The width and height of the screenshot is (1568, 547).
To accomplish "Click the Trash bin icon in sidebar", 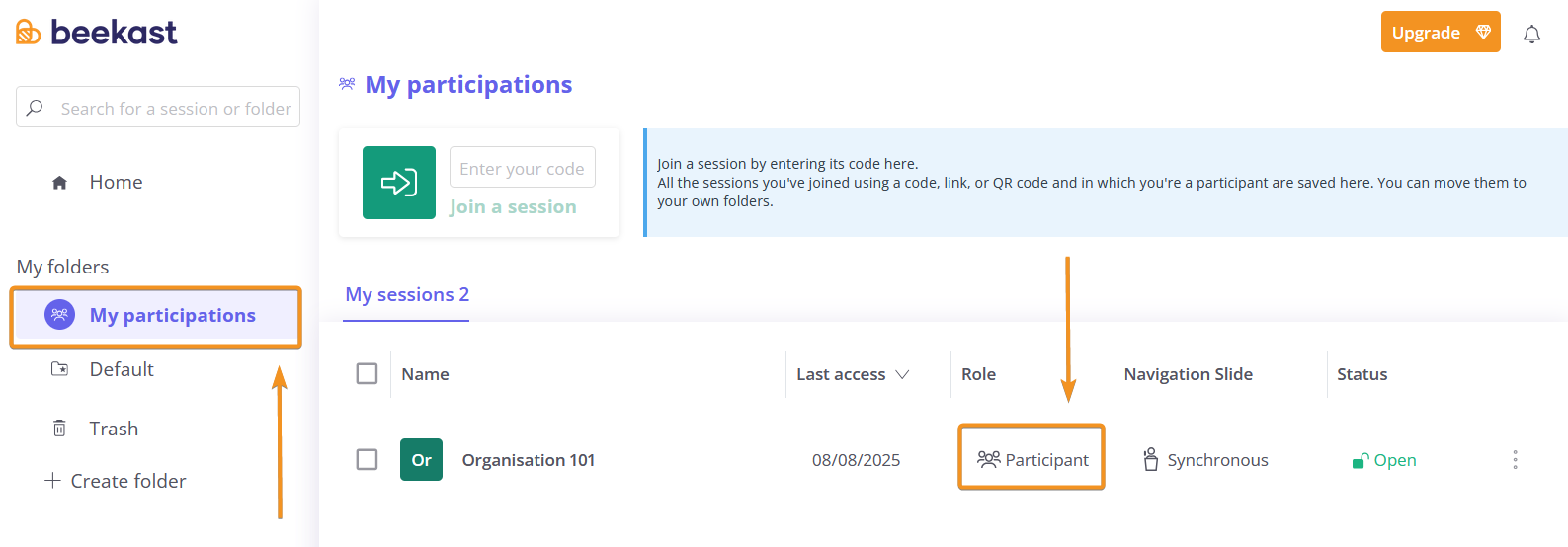I will (x=59, y=429).
